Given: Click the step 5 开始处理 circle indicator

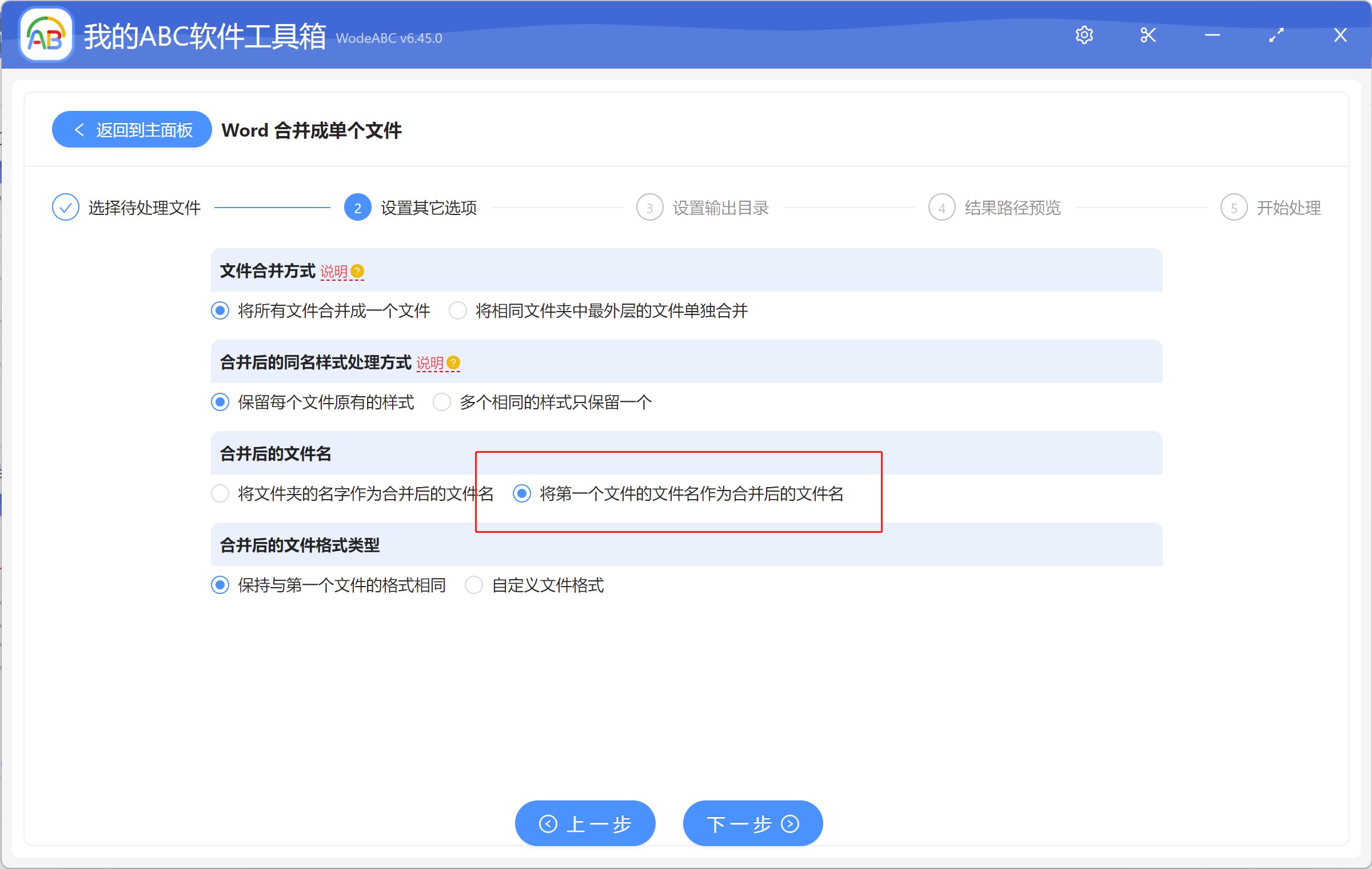Looking at the screenshot, I should (1234, 207).
